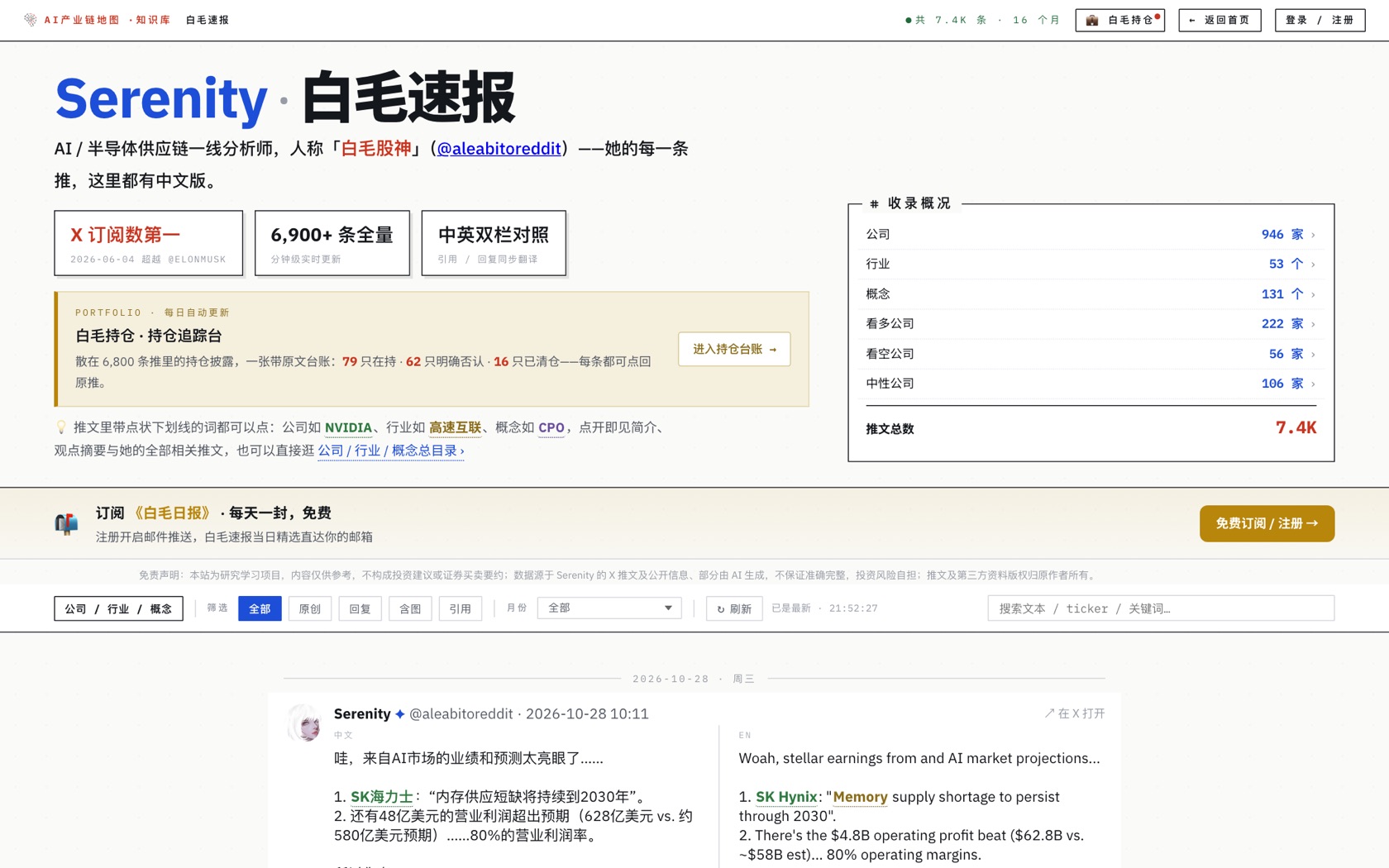The image size is (1389, 868).
Task: Click 免费订阅 / 注册 button
Action: [x=1267, y=523]
